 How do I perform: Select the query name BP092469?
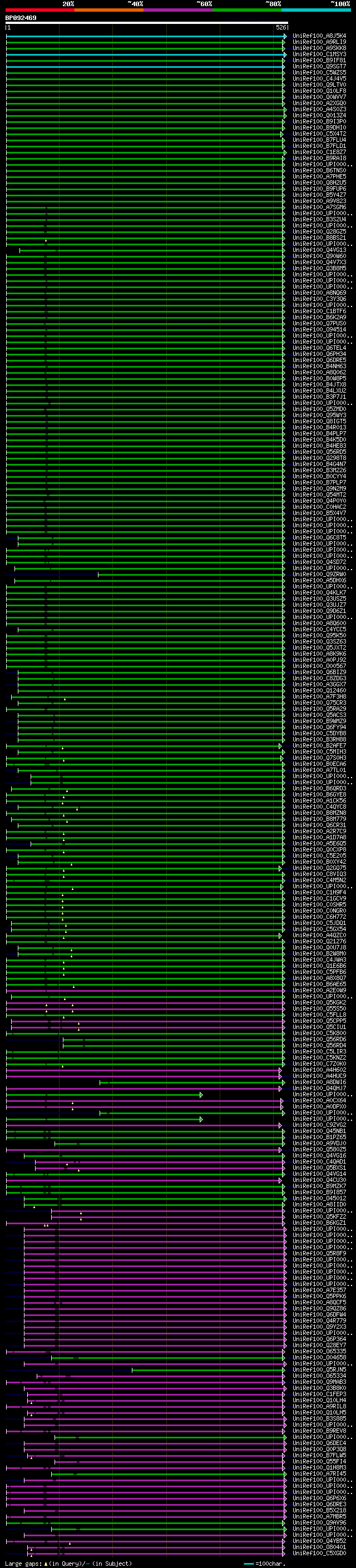point(21,18)
